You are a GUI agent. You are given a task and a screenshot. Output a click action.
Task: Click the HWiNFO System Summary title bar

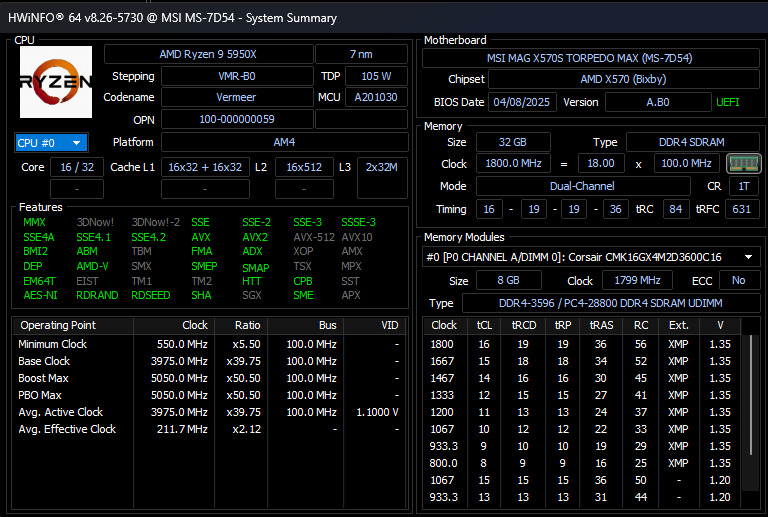[384, 17]
